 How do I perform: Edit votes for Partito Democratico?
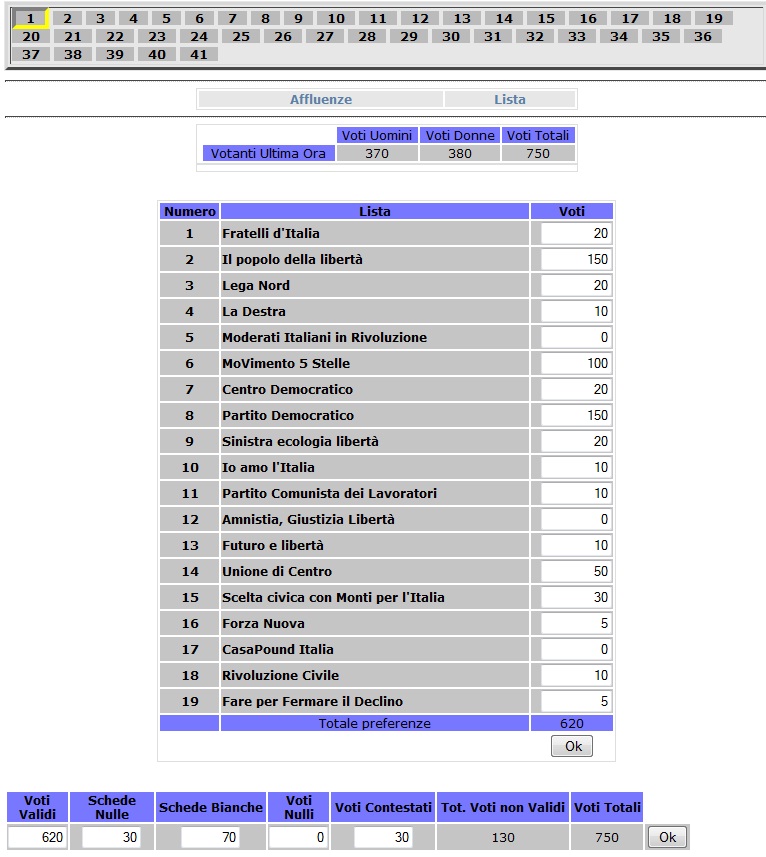(x=576, y=415)
